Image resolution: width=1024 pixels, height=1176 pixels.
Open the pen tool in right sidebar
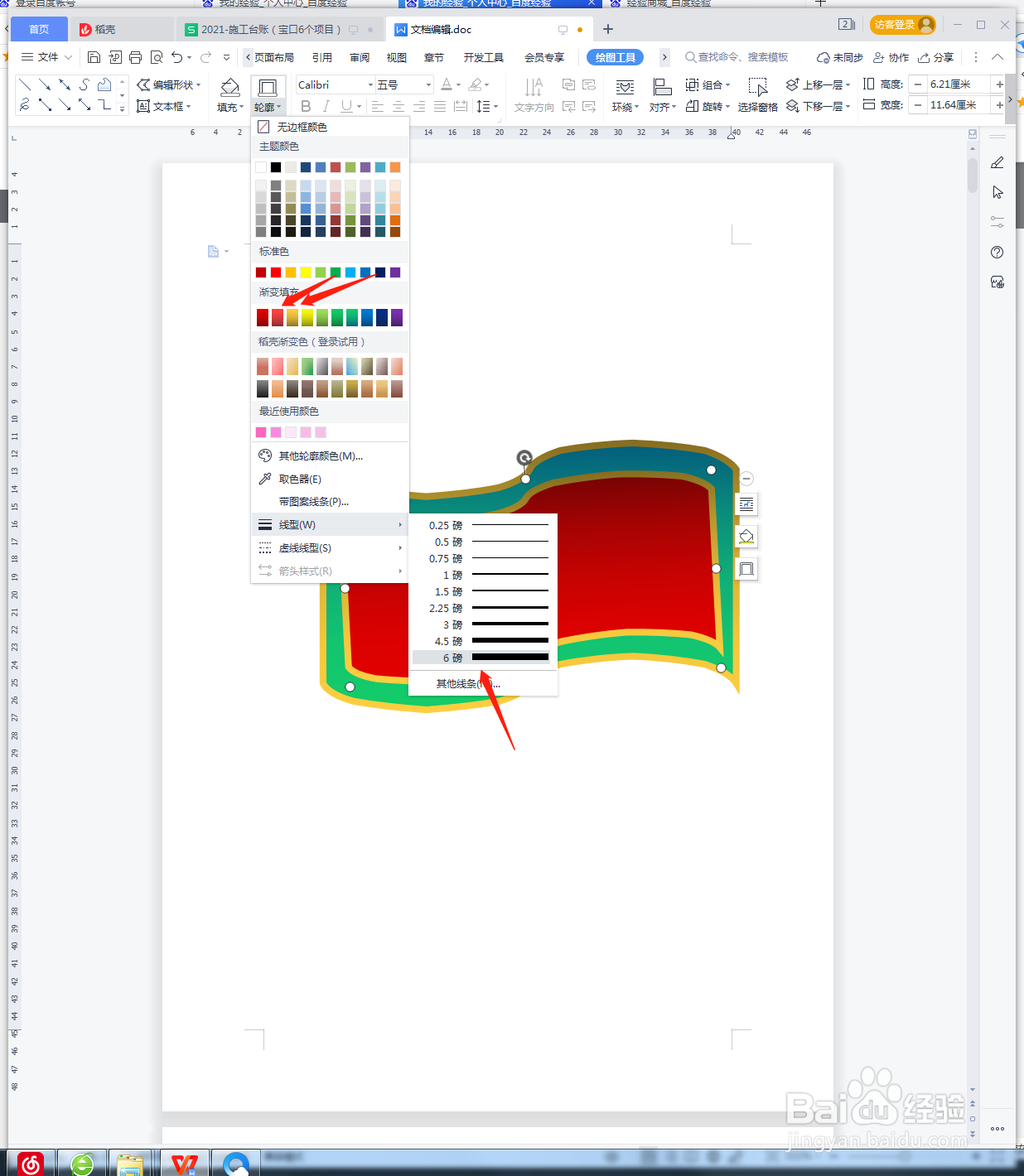[997, 162]
